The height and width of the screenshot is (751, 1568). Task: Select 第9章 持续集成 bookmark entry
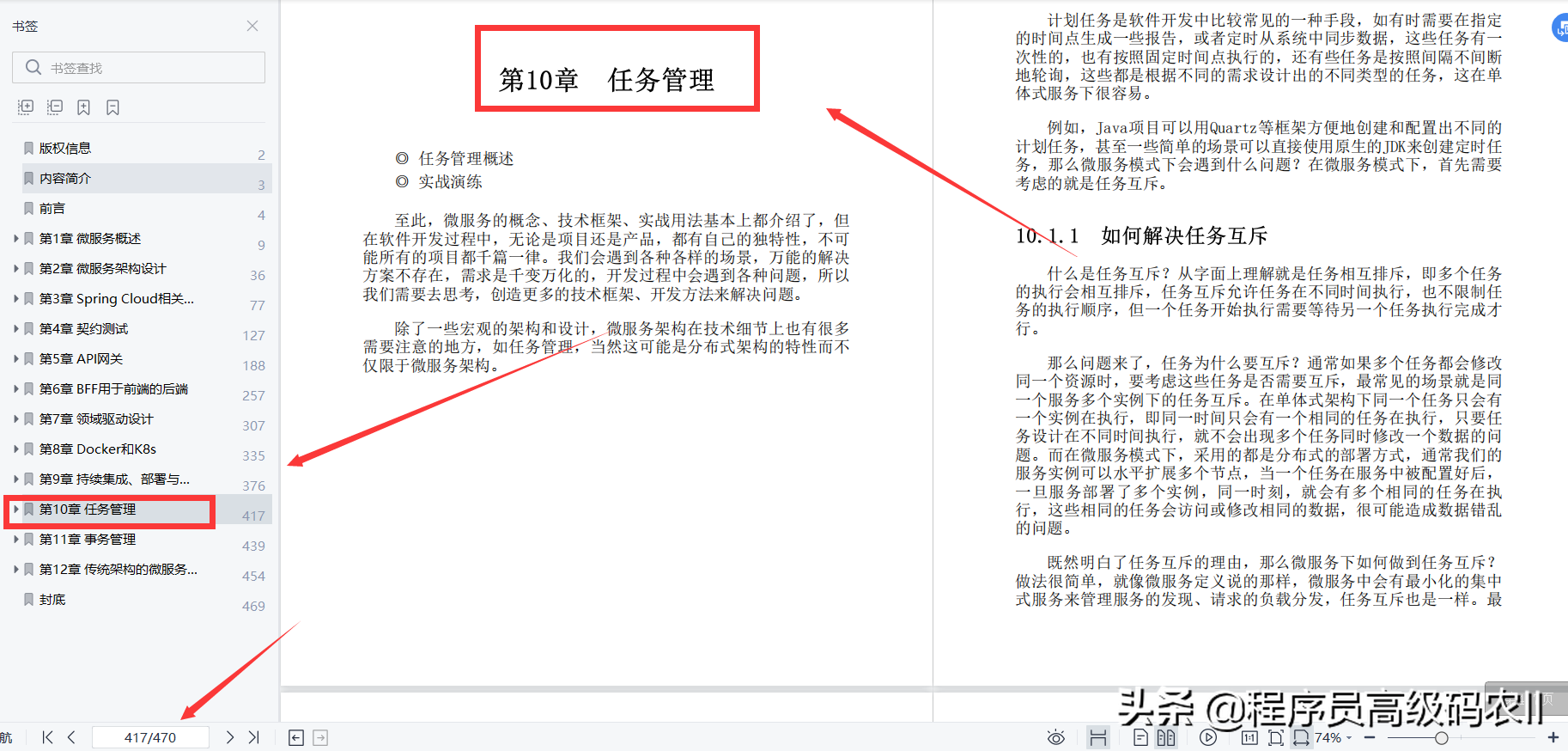pos(115,479)
